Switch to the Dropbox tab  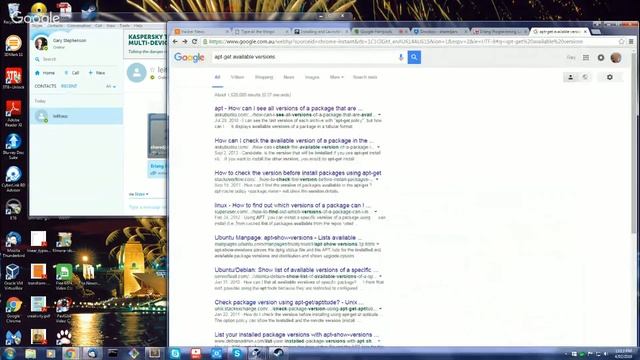tap(440, 31)
